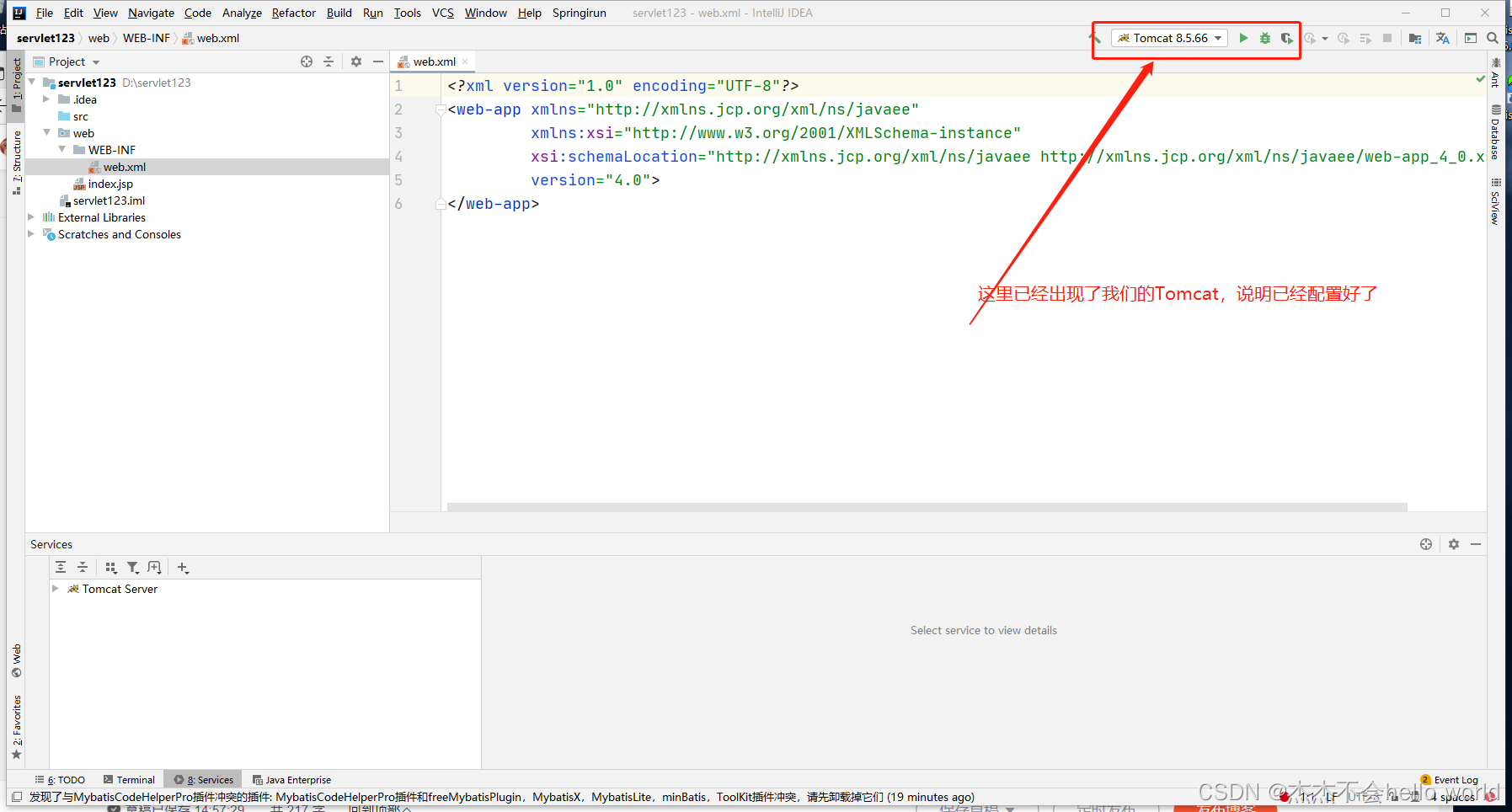The image size is (1512, 812).
Task: Open the Java Enterprise tool window tab
Action: point(291,780)
